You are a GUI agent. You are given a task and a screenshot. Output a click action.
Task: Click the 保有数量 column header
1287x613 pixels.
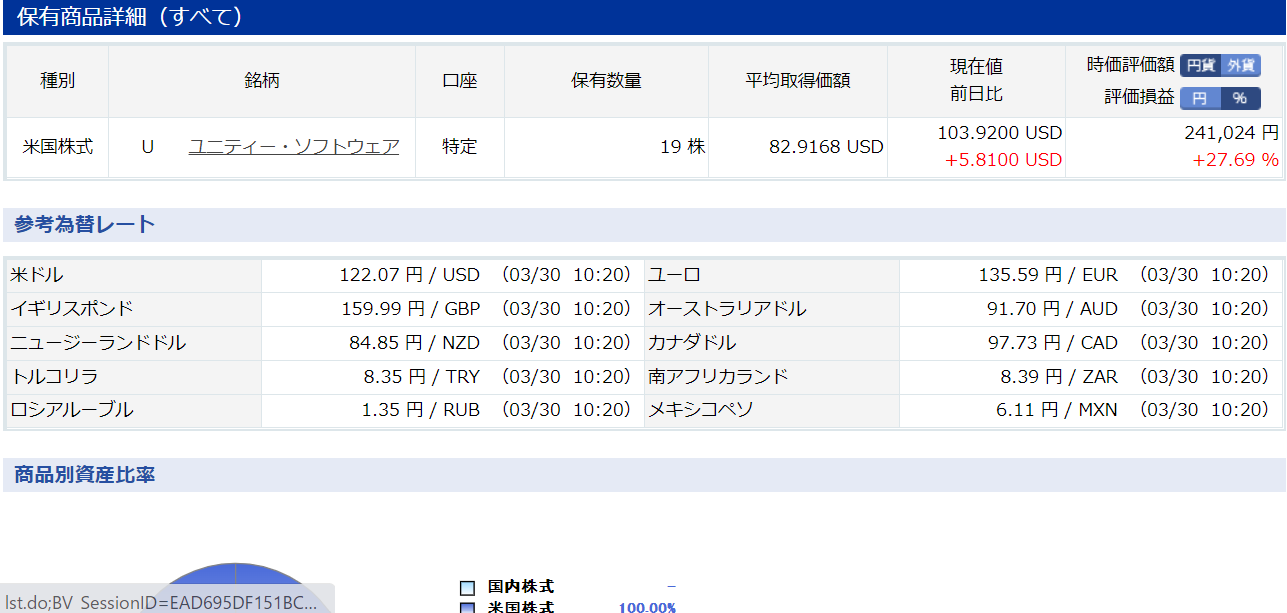pyautogui.click(x=606, y=81)
